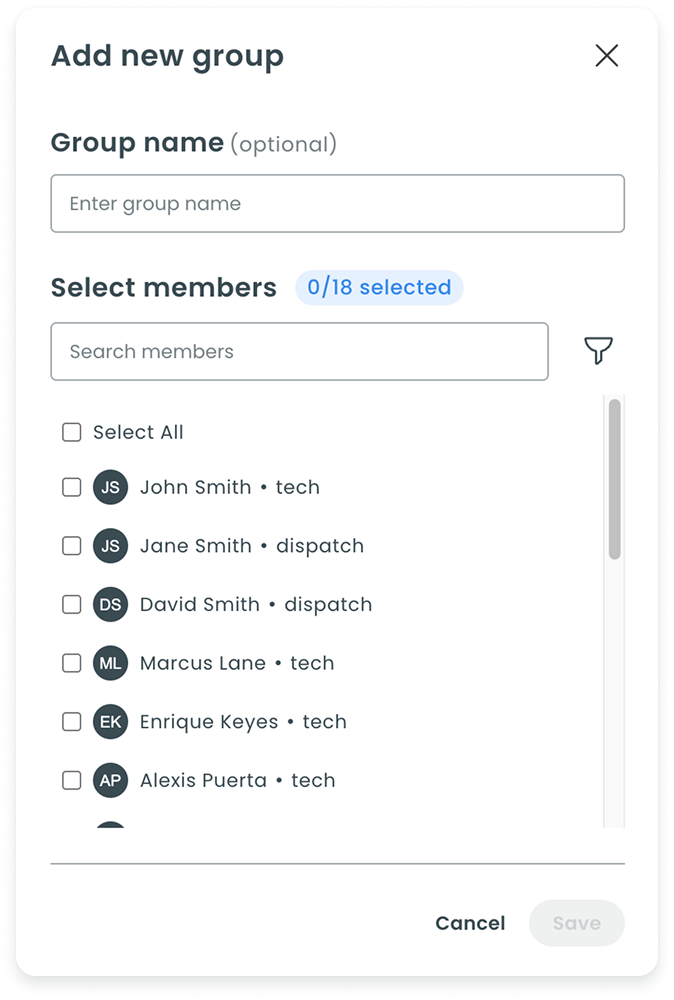Focus the Enter group name field

[337, 204]
